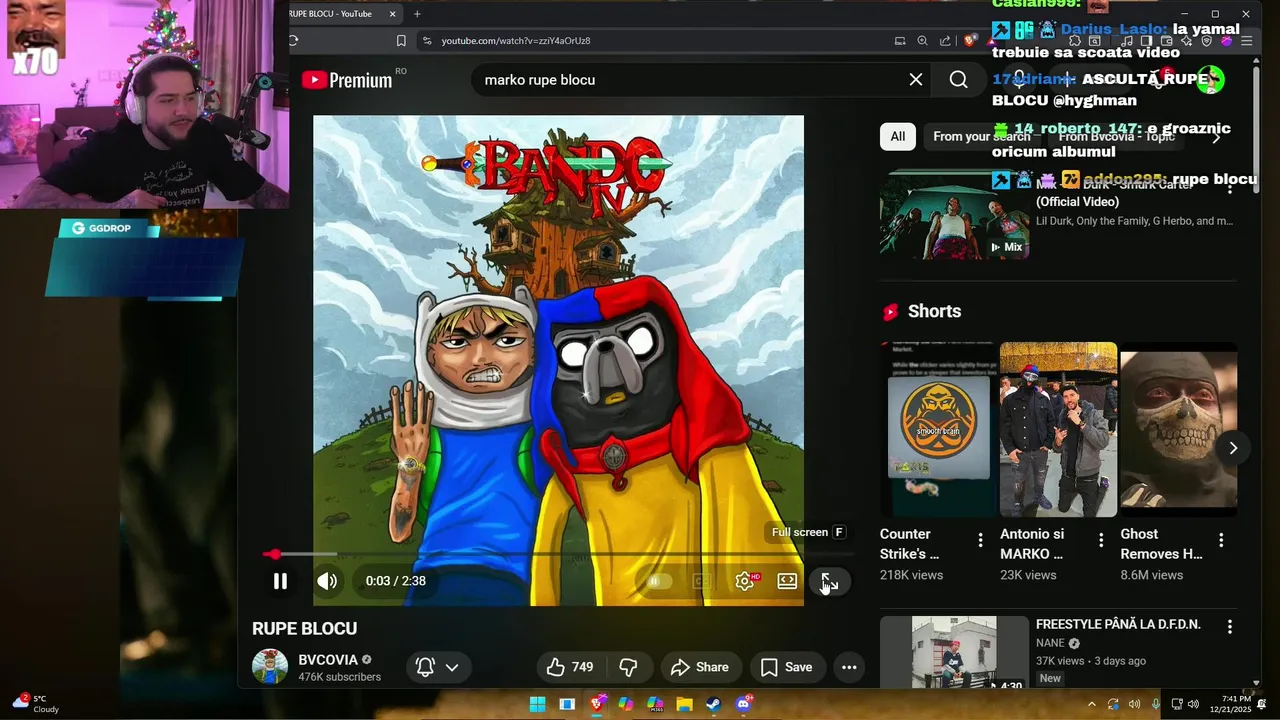Toggle the autoplay switch in player

coord(657,581)
